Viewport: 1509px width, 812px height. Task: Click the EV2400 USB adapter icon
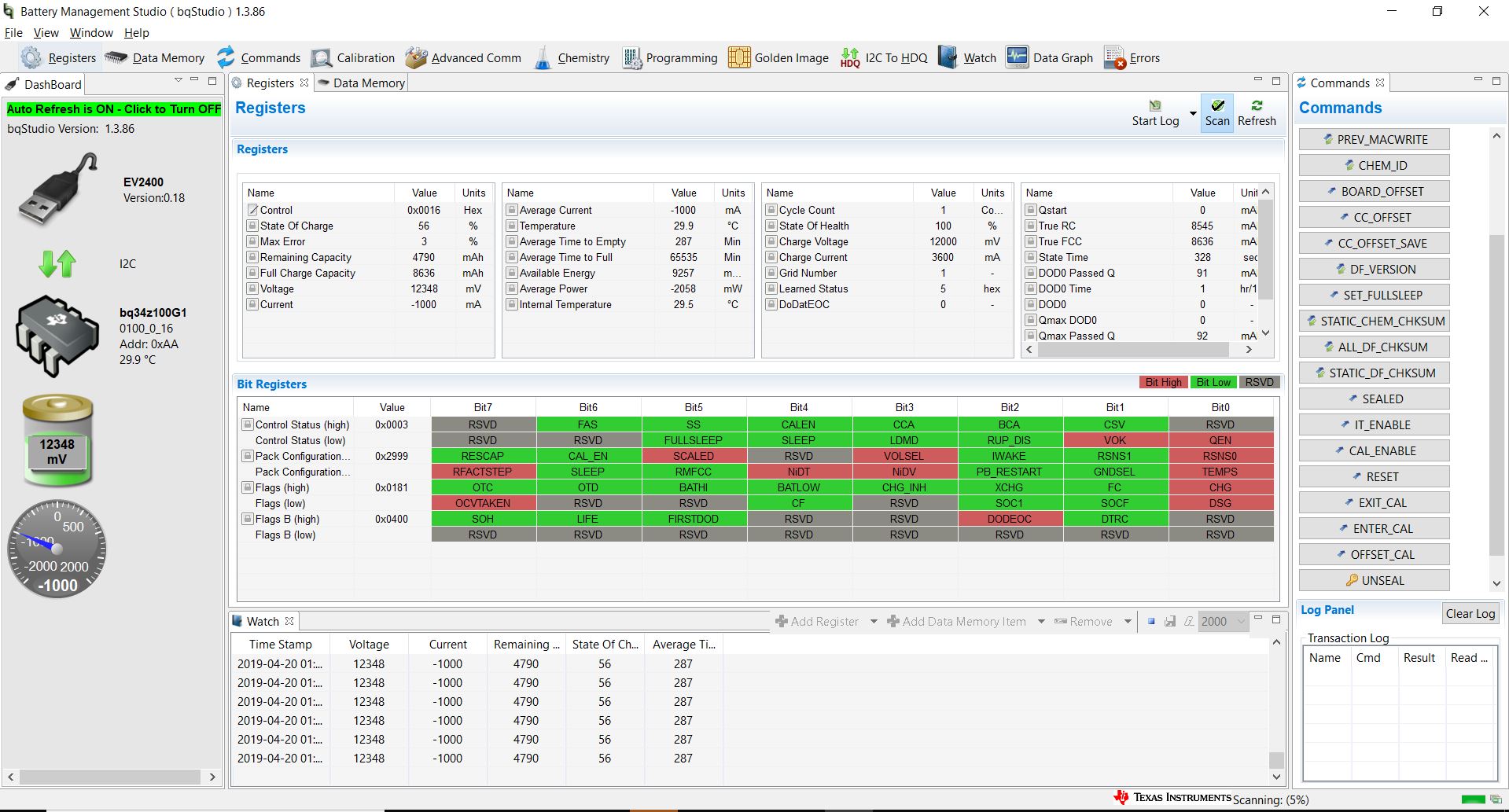pyautogui.click(x=57, y=189)
